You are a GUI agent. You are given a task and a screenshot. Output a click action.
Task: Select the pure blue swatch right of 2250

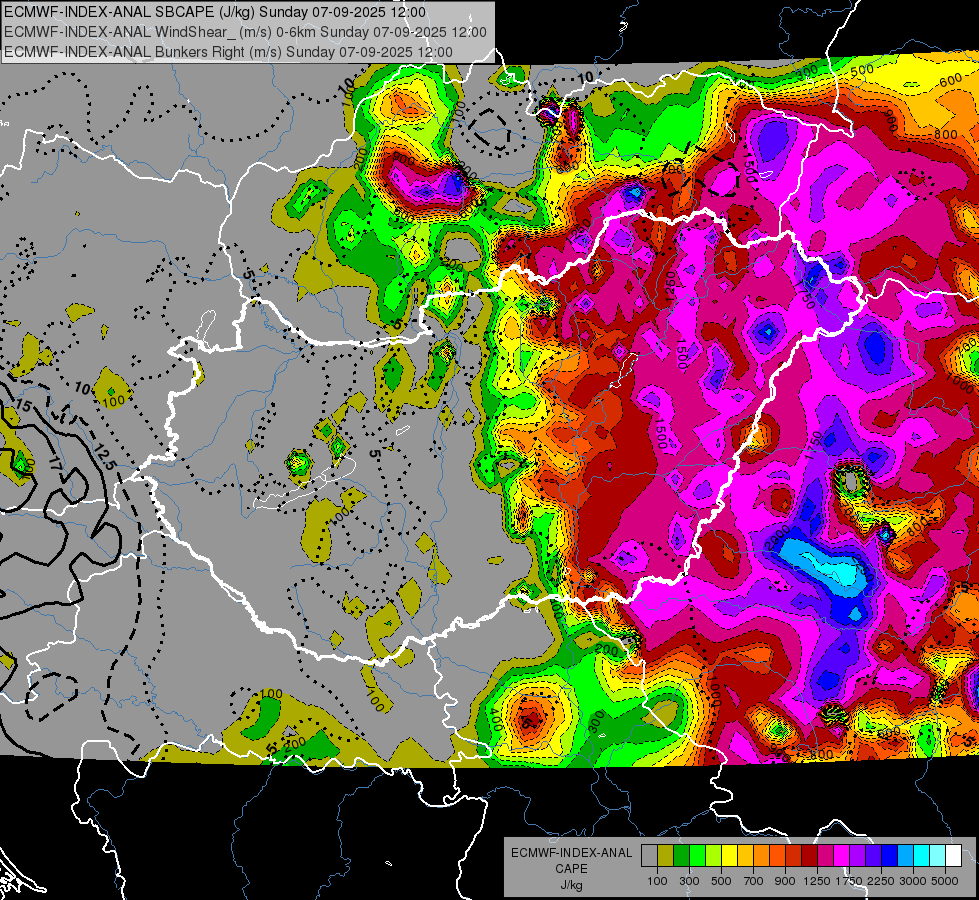point(890,855)
